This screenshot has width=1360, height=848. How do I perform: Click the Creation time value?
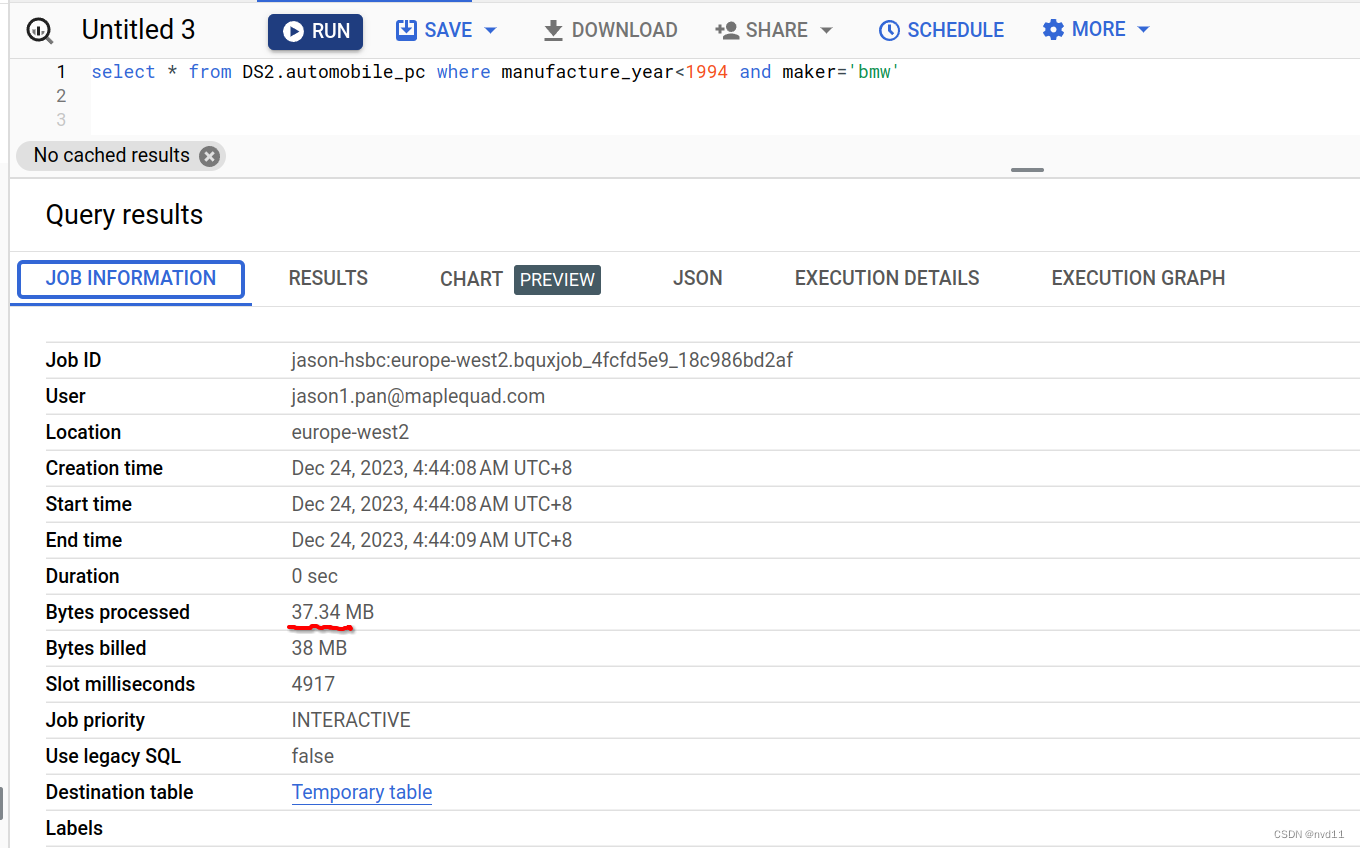432,468
